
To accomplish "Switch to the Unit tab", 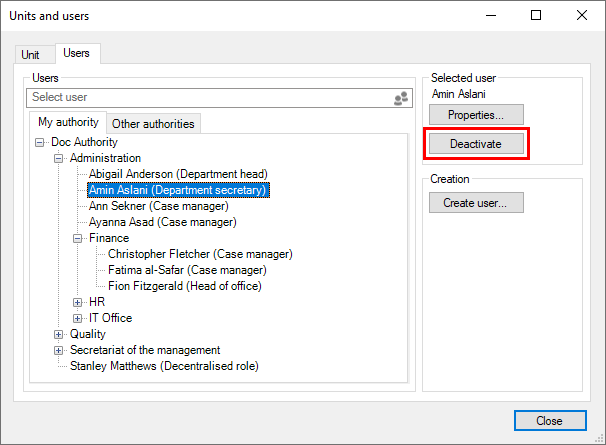I will point(31,55).
